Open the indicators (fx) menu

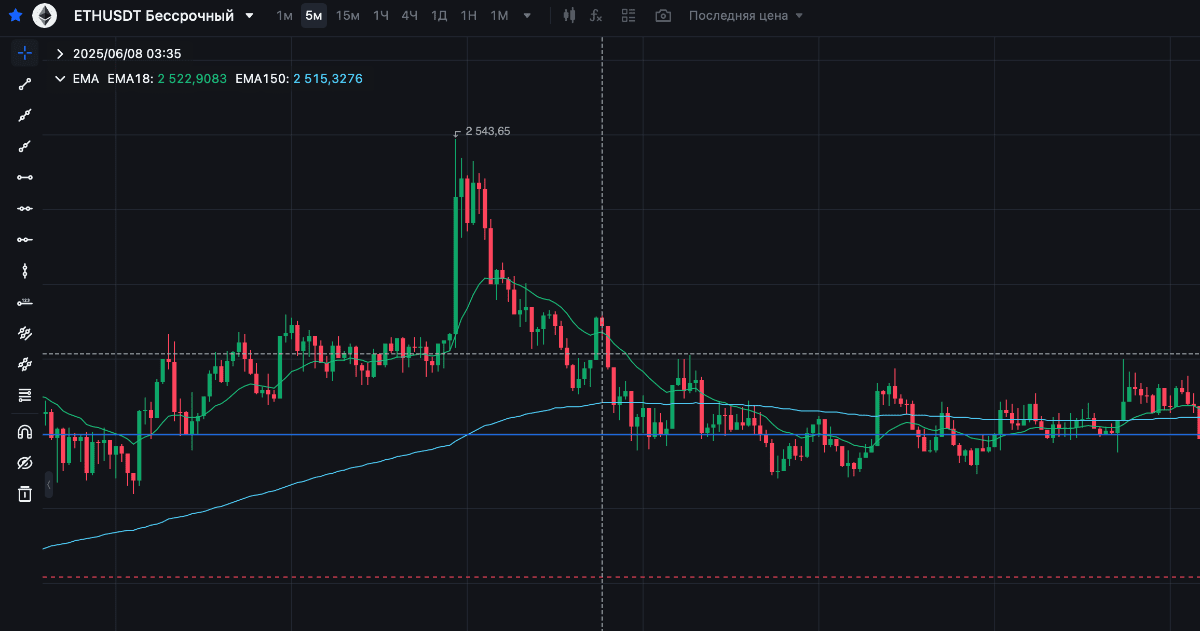tap(596, 16)
